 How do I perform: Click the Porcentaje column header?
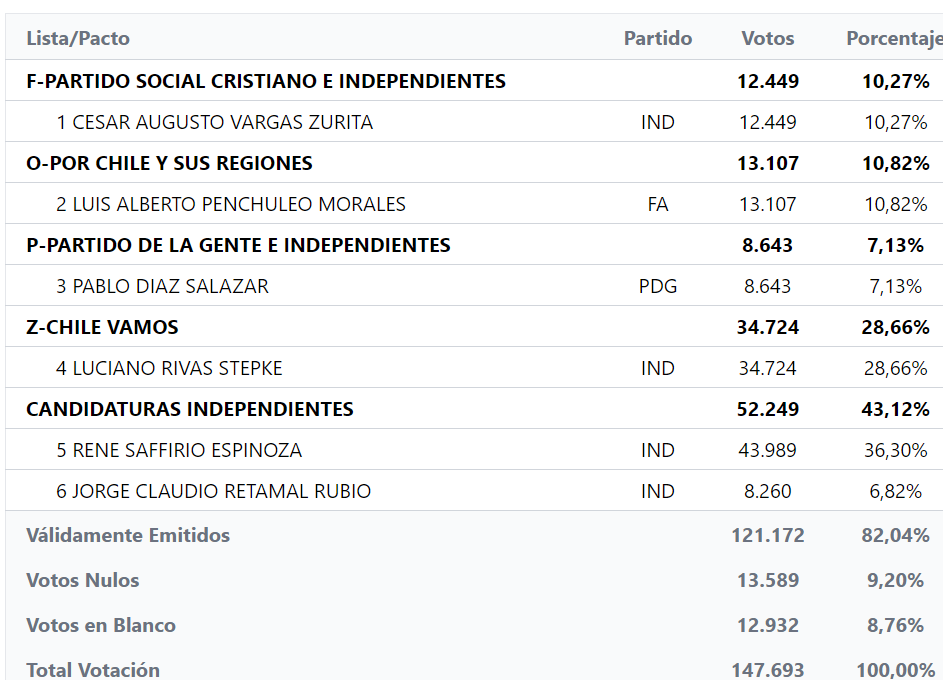pos(893,39)
